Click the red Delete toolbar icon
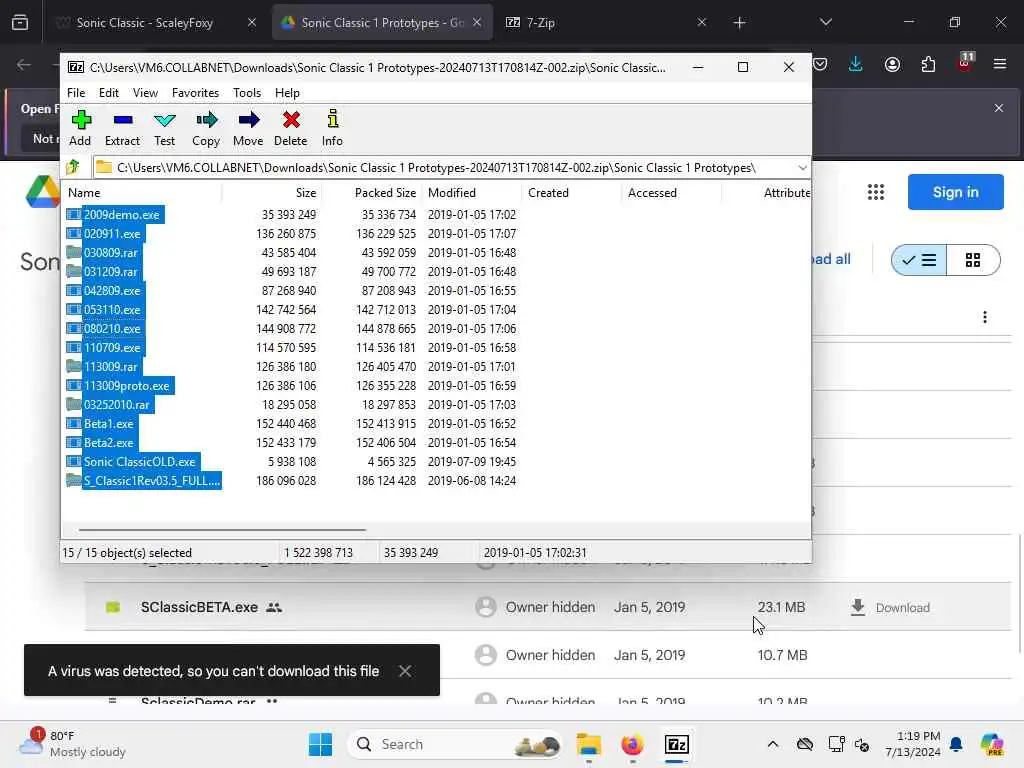Viewport: 1024px width, 768px height. (x=291, y=128)
